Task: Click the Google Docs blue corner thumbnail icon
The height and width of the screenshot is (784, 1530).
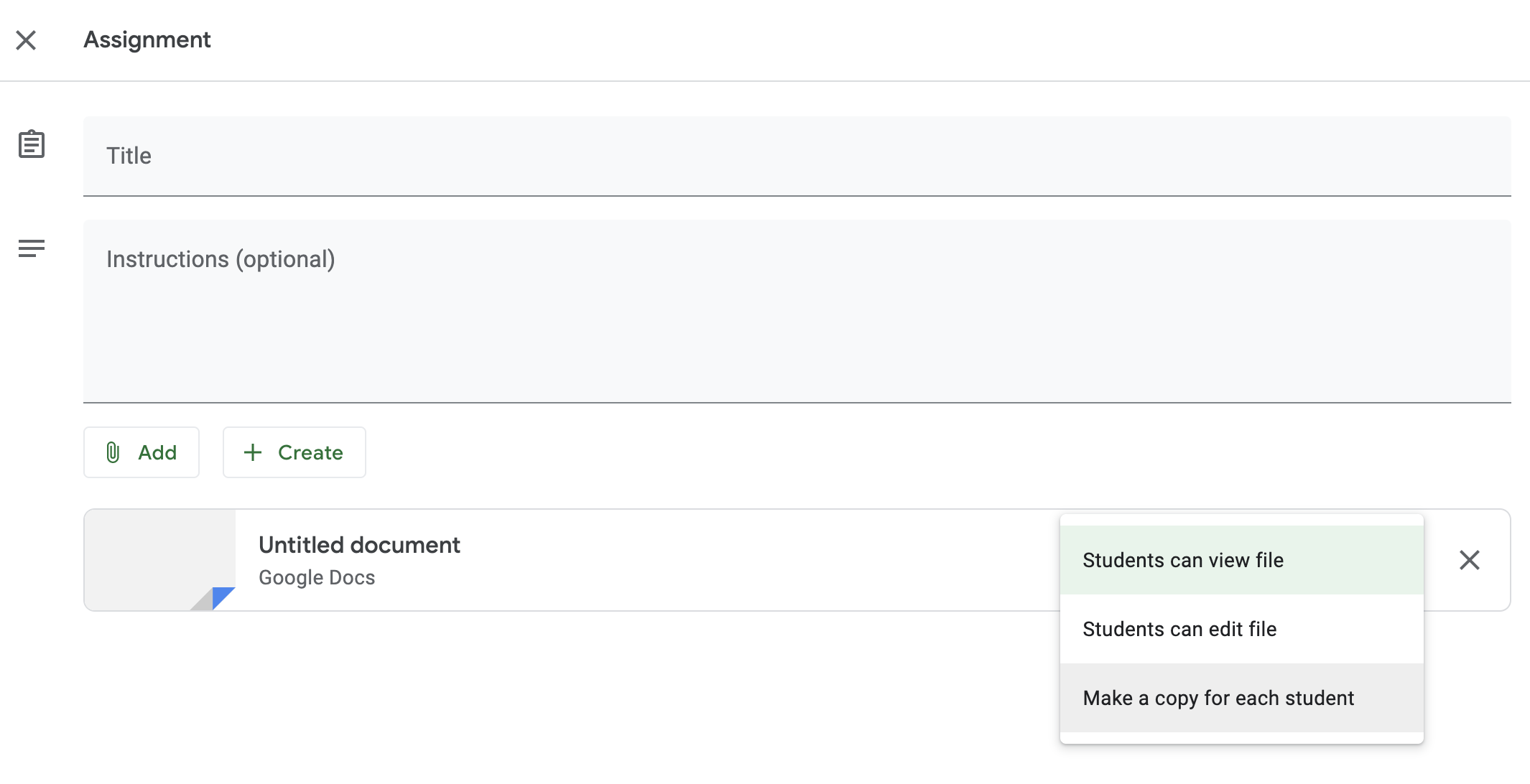Action: point(221,597)
